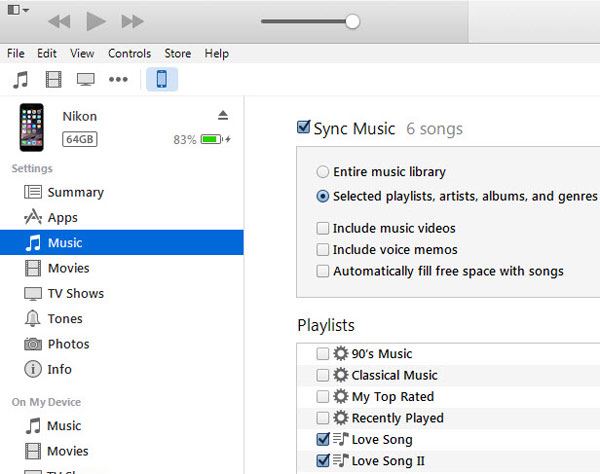The width and height of the screenshot is (600, 474).
Task: Open the Edit menu
Action: (x=47, y=54)
